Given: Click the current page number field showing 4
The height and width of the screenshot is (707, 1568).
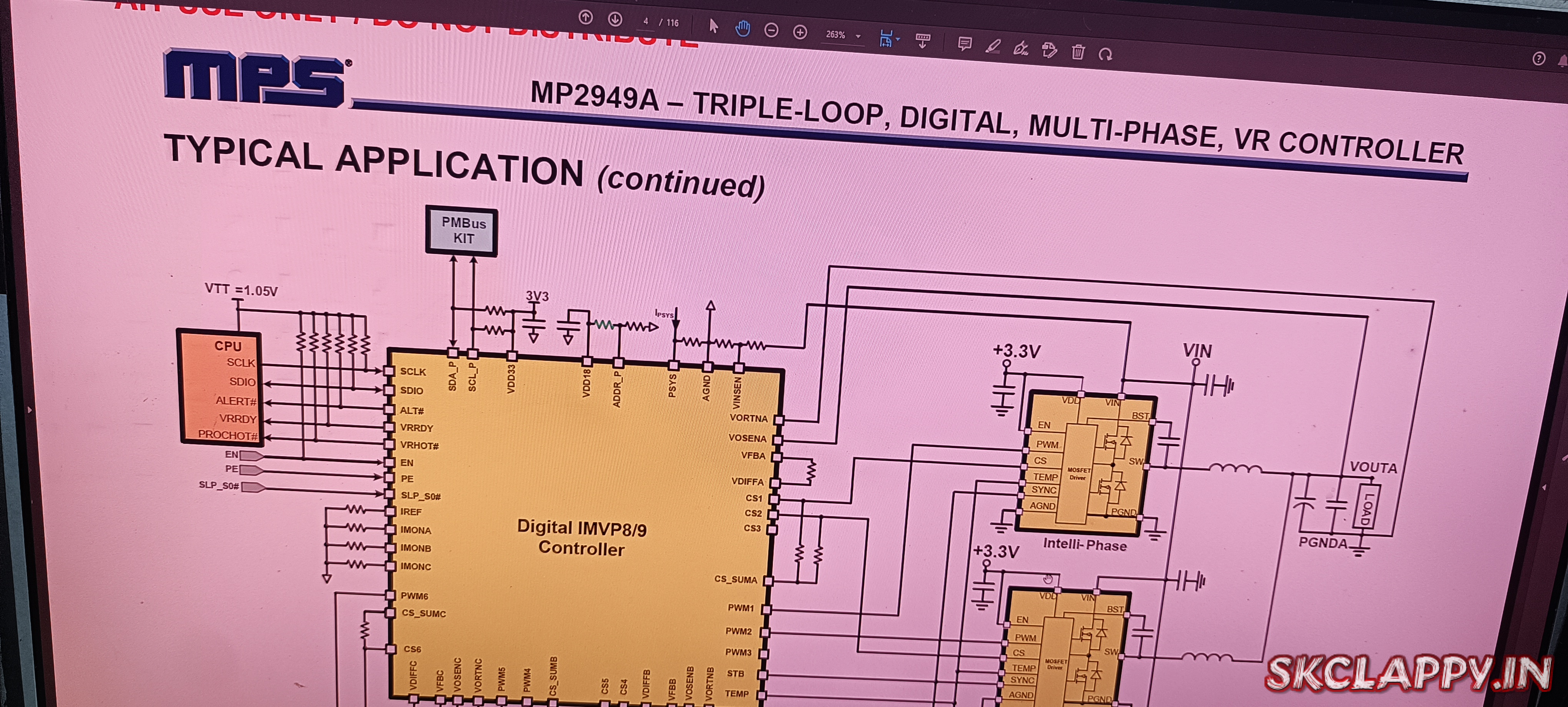Looking at the screenshot, I should 645,21.
